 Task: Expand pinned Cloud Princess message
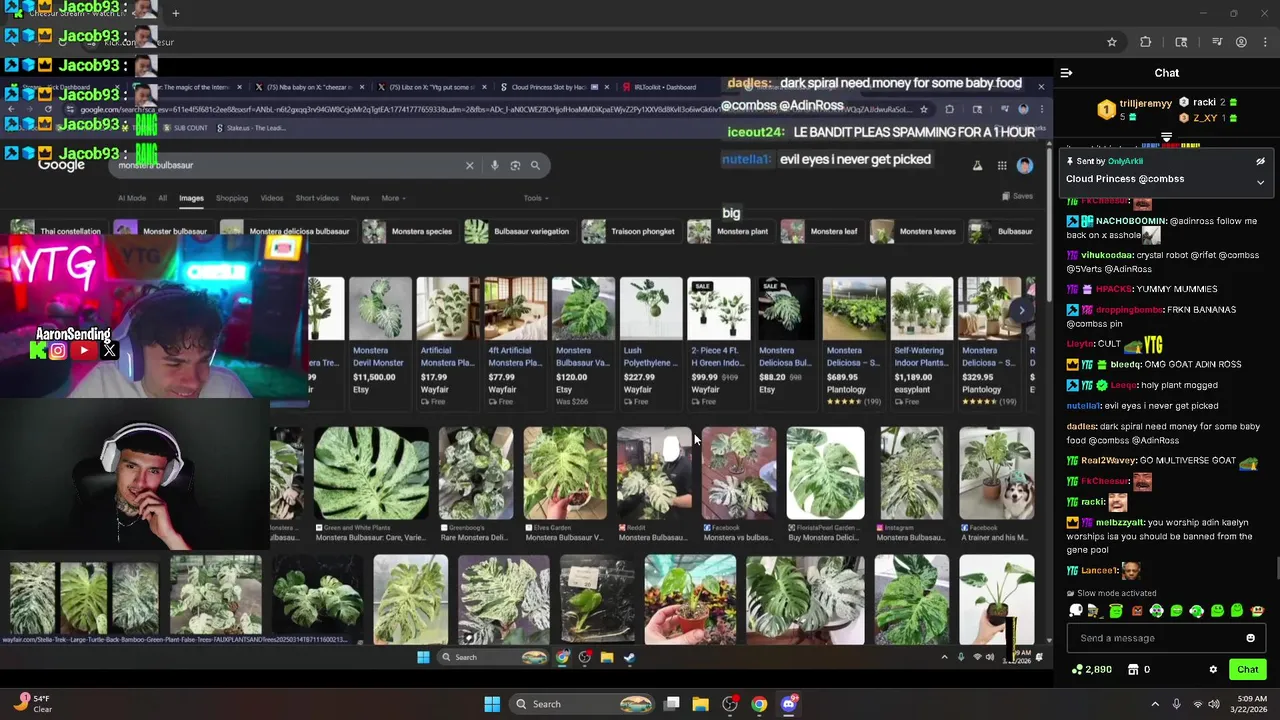pos(1260,183)
